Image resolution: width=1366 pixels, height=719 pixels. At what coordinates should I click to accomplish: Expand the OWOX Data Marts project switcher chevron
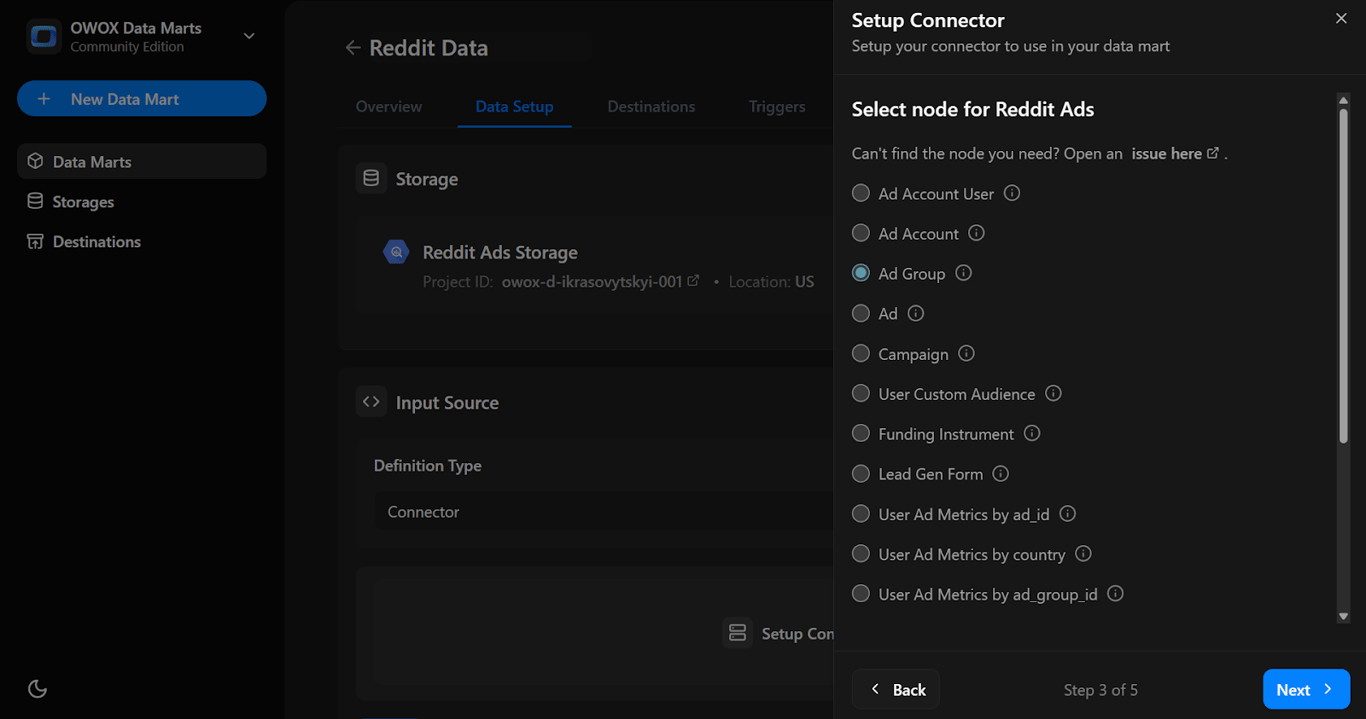(x=249, y=36)
